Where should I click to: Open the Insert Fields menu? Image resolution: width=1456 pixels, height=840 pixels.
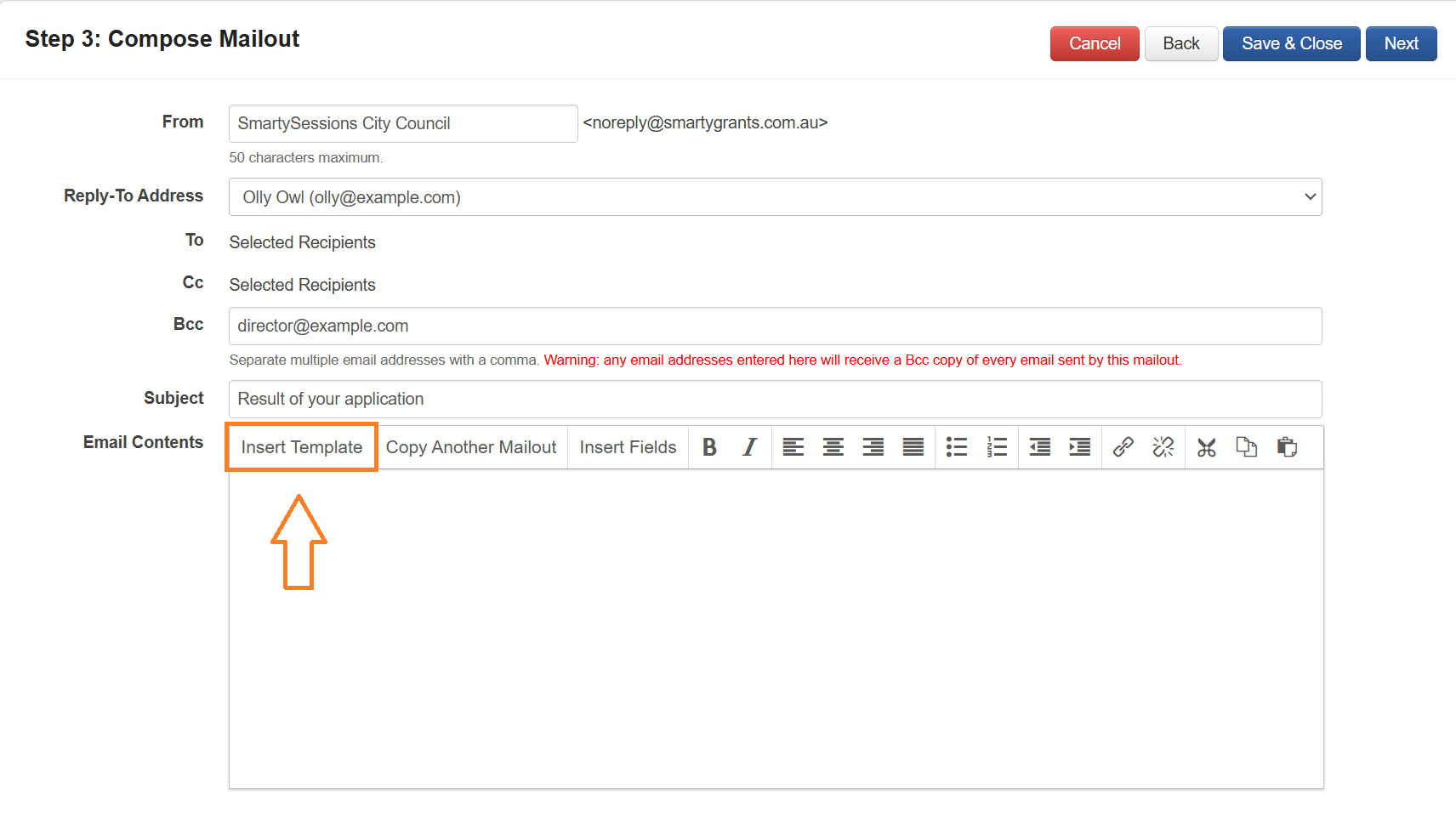coord(628,447)
